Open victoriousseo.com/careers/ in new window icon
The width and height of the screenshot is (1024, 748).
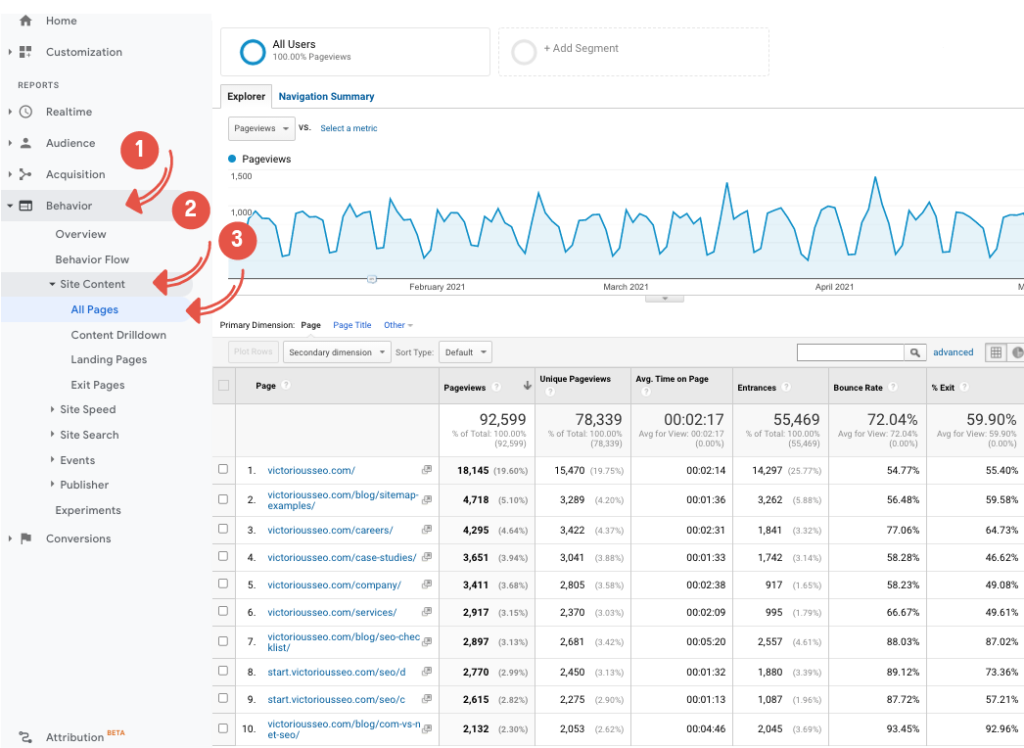pyautogui.click(x=427, y=530)
